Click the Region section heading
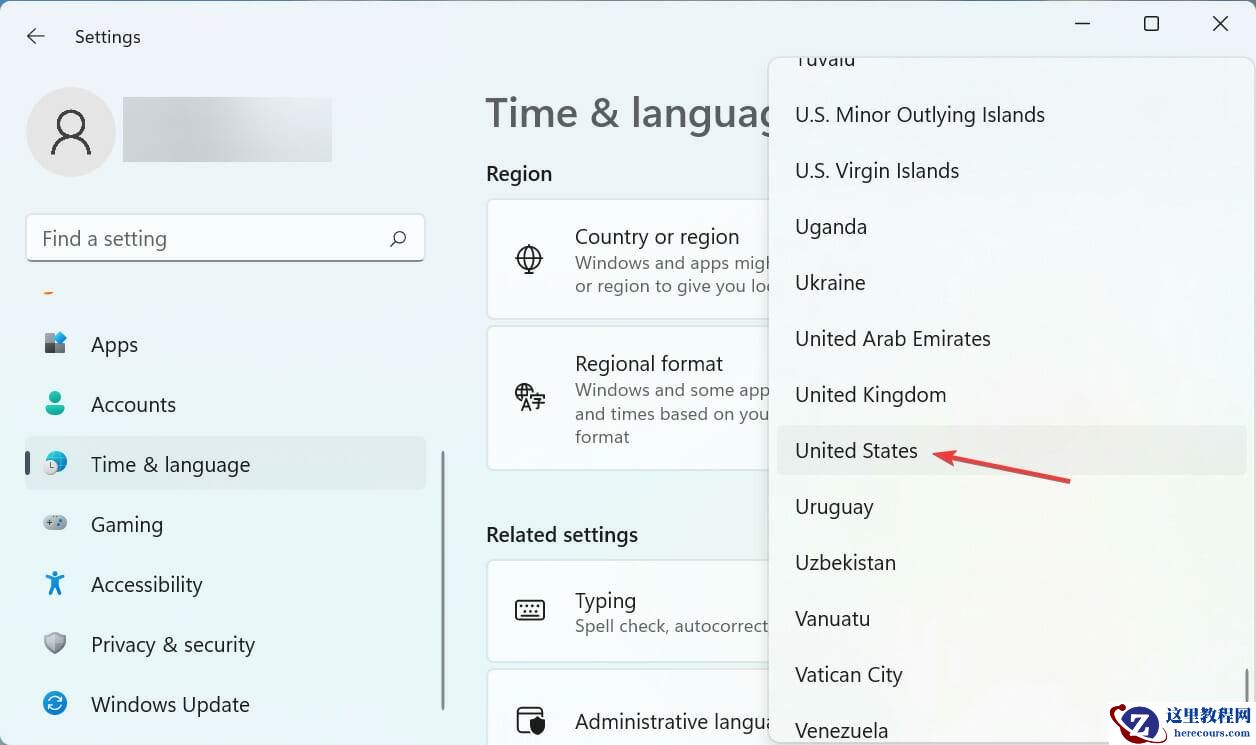Image resolution: width=1256 pixels, height=745 pixels. point(519,174)
